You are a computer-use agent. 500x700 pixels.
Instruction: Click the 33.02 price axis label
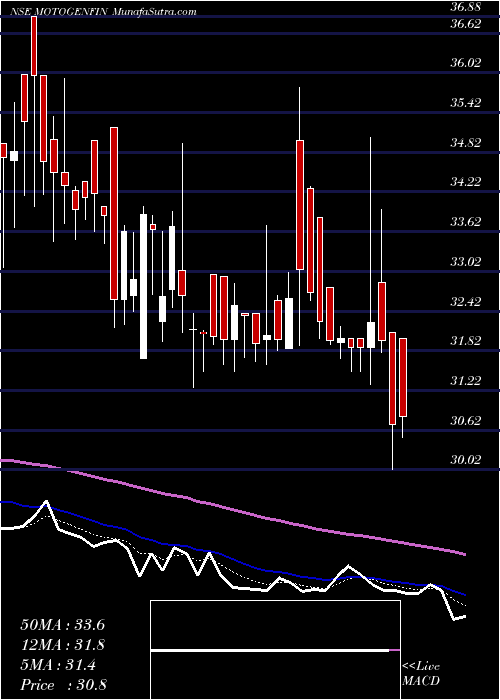click(465, 261)
